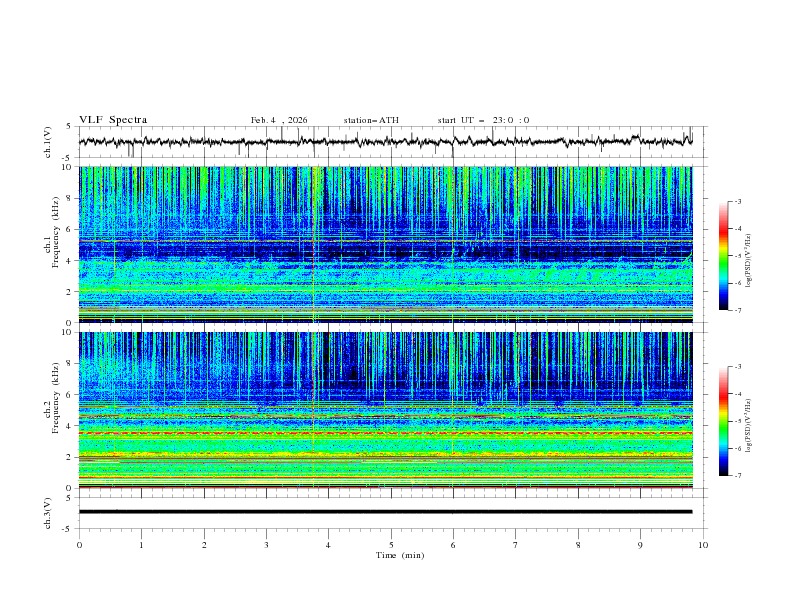792x612 pixels.
Task: Click the flat ch.3 voltage trace
Action: point(385,512)
